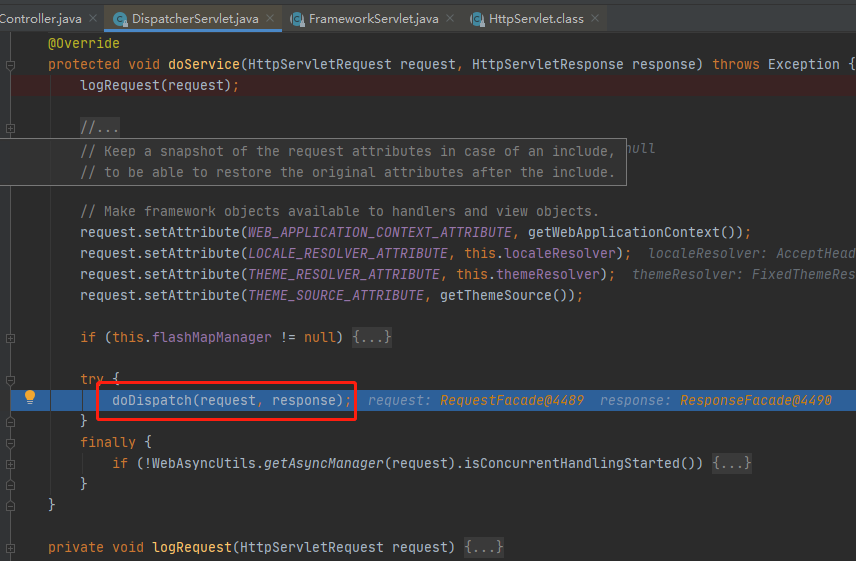The image size is (856, 561).
Task: Click the {...} placeholder after isConcurrentHandlingStarted()
Action: [732, 463]
